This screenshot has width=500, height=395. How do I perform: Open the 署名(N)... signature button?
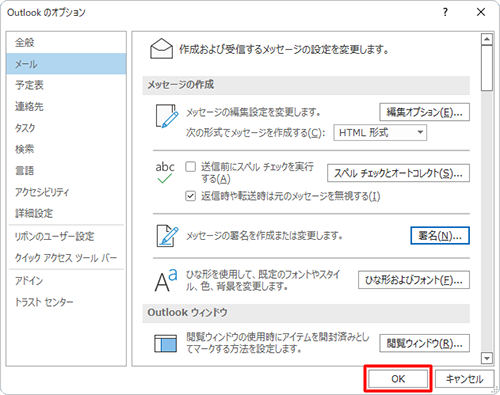coord(440,236)
